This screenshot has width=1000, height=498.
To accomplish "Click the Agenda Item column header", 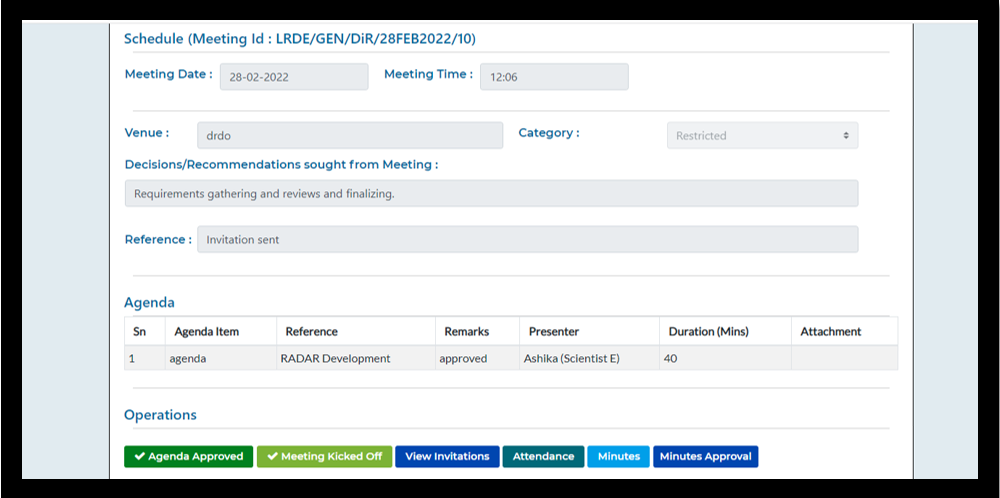I will (x=207, y=332).
